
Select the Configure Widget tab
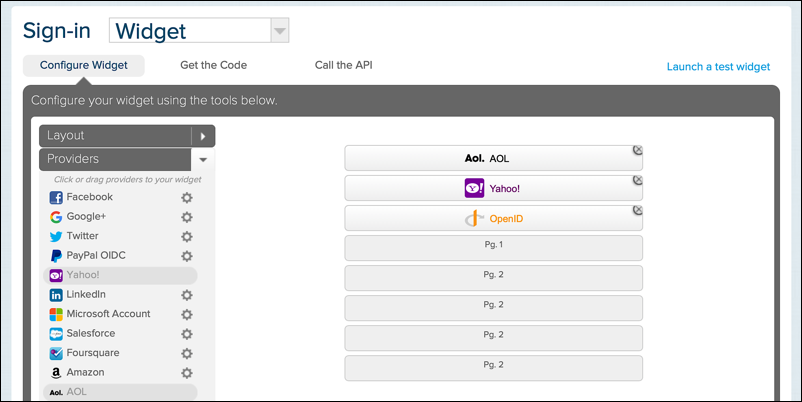click(83, 66)
